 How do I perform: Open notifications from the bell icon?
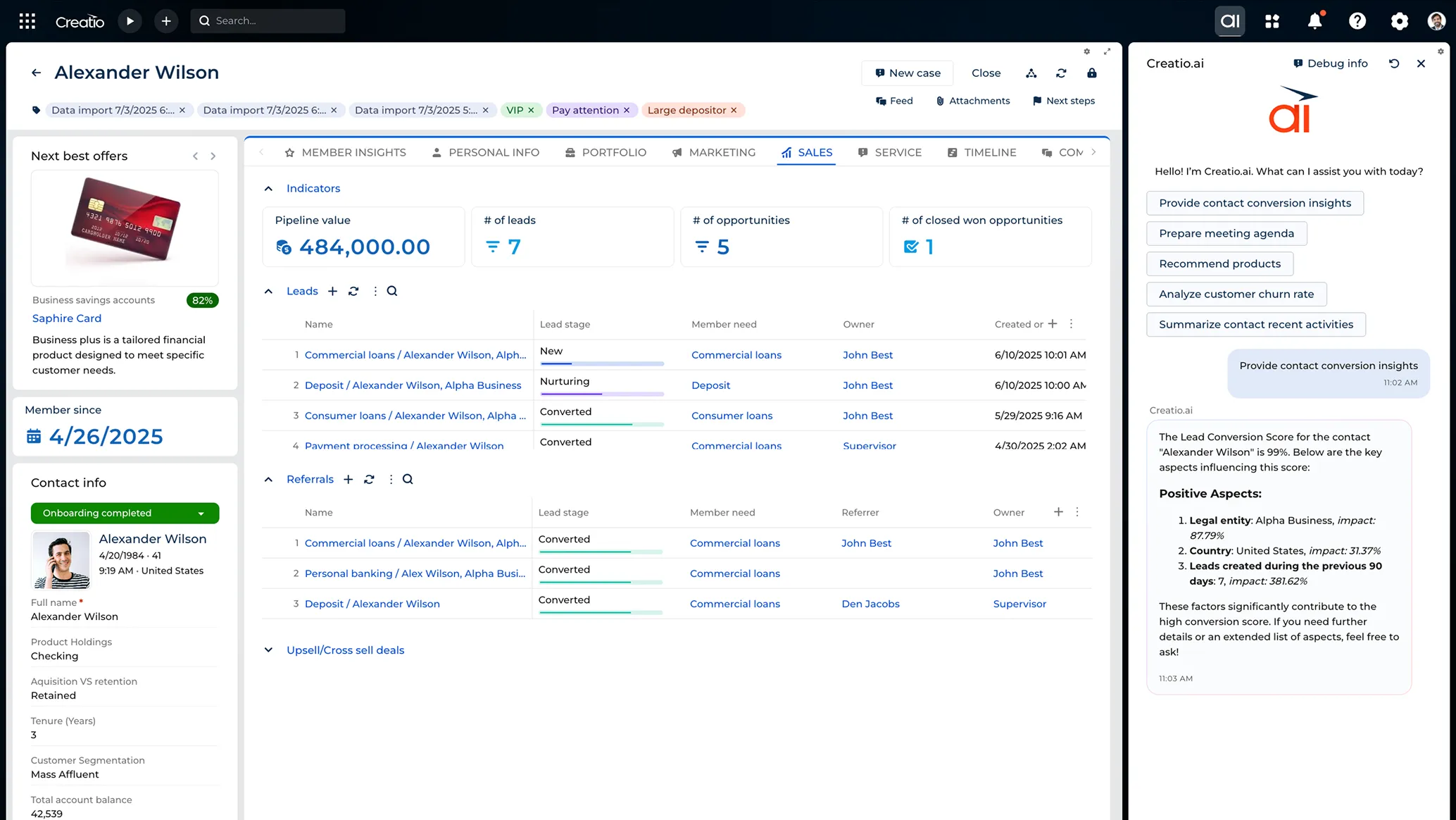[x=1314, y=20]
